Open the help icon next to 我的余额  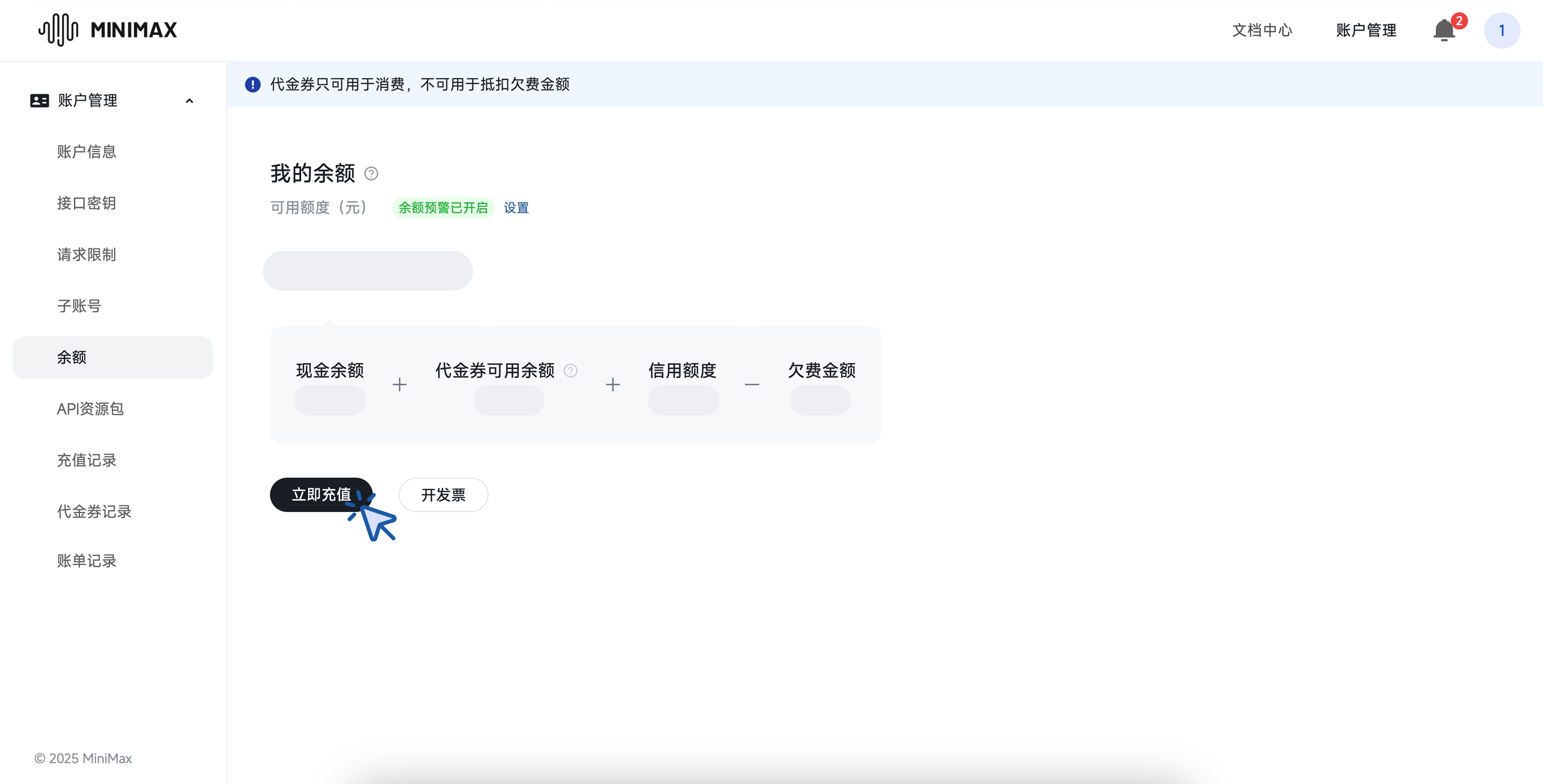coord(371,174)
